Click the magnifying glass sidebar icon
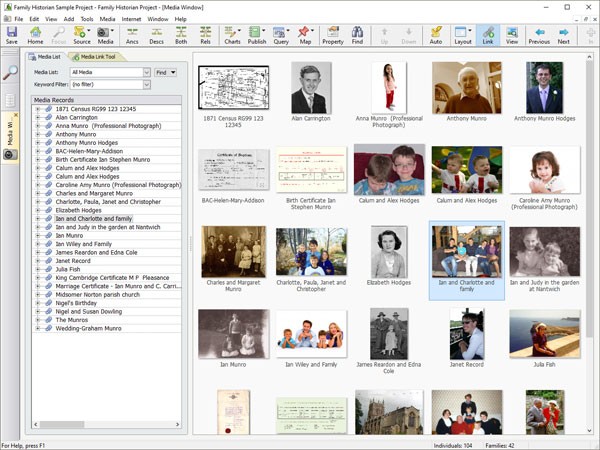Screen dimensions: 600x450 click(10, 73)
